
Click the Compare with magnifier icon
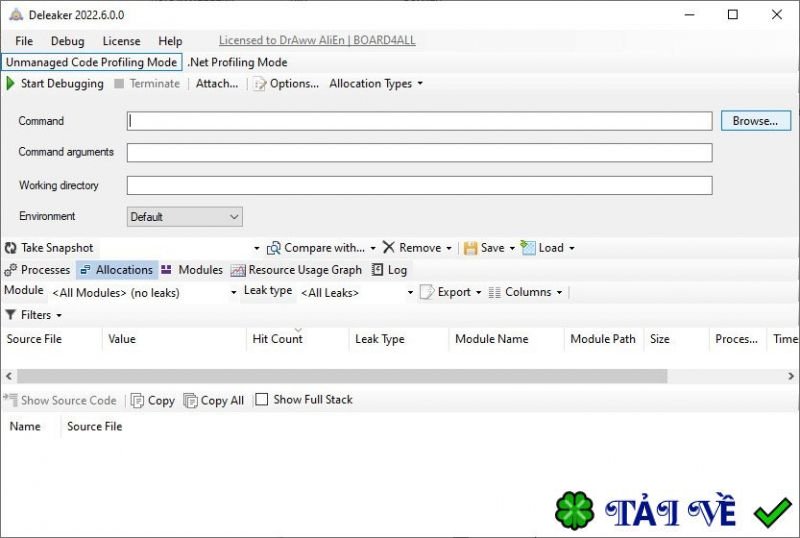[x=274, y=248]
